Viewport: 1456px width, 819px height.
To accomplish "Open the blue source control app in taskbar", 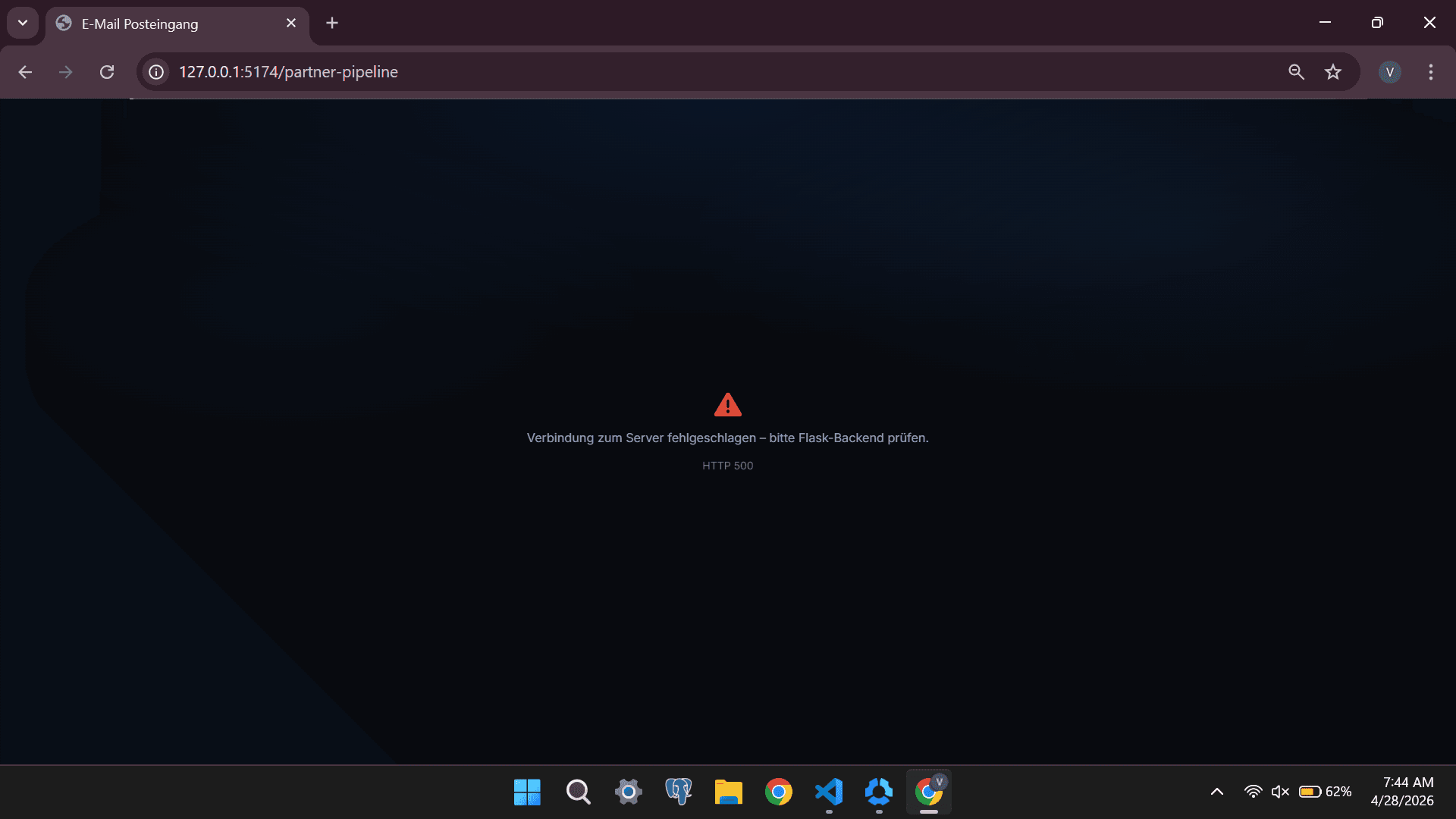I will [879, 792].
